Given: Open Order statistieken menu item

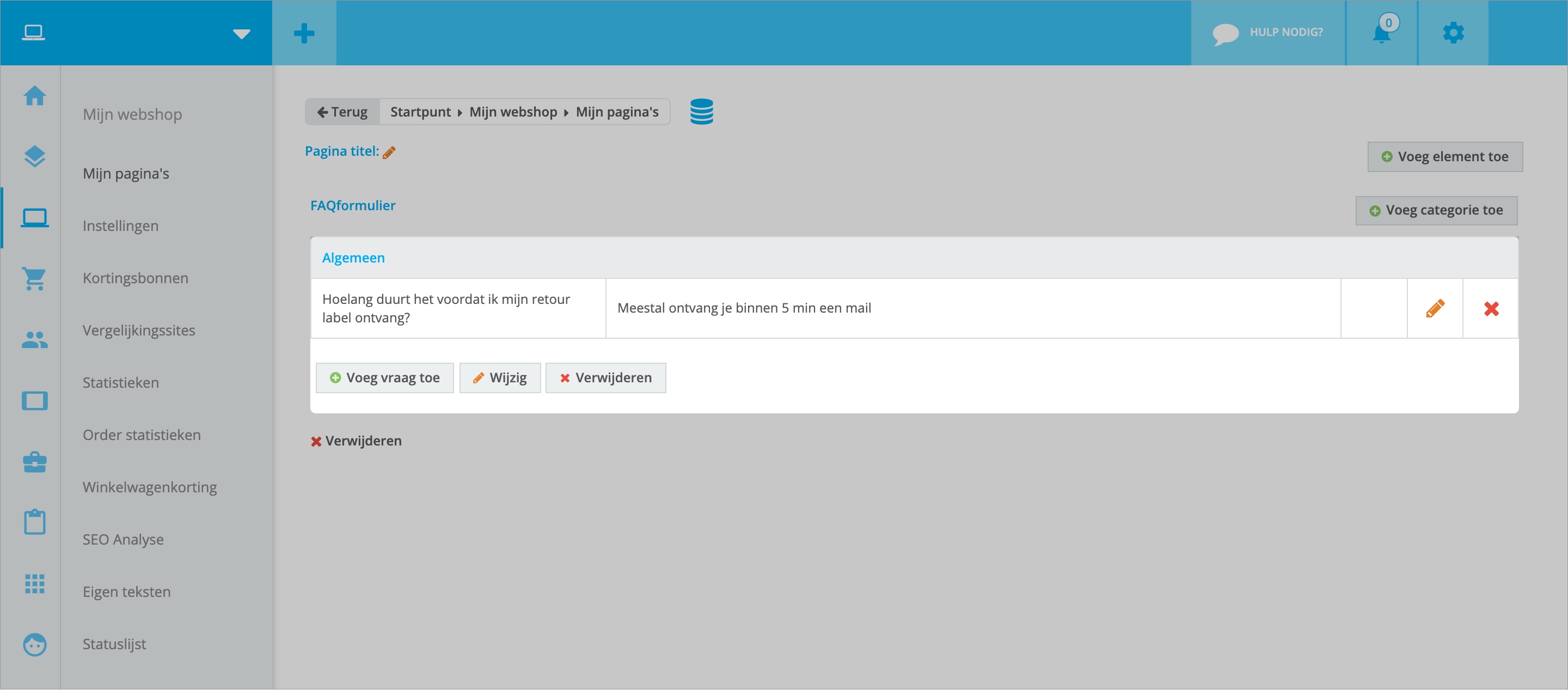Looking at the screenshot, I should pos(142,435).
